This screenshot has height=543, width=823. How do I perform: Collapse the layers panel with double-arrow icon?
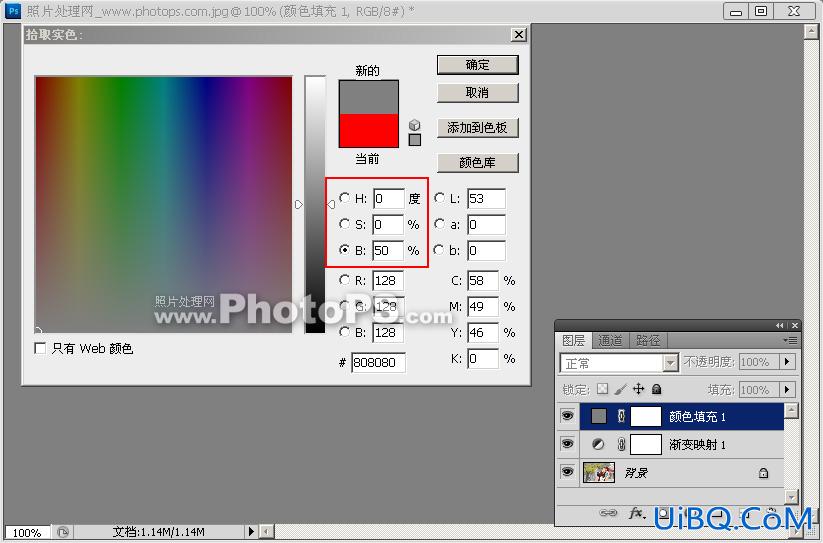click(779, 325)
